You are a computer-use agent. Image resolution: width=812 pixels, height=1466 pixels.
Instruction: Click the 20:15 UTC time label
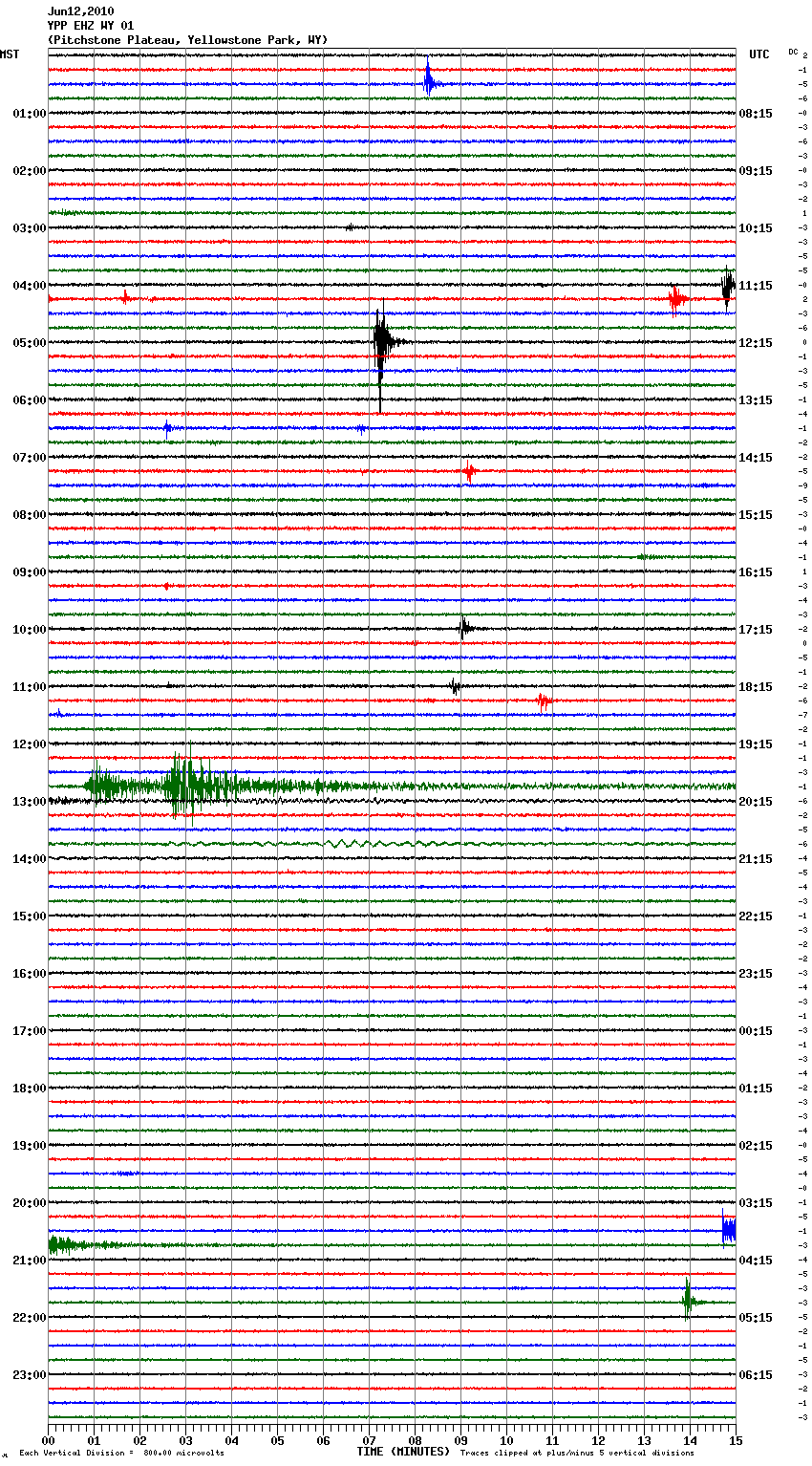click(x=756, y=802)
